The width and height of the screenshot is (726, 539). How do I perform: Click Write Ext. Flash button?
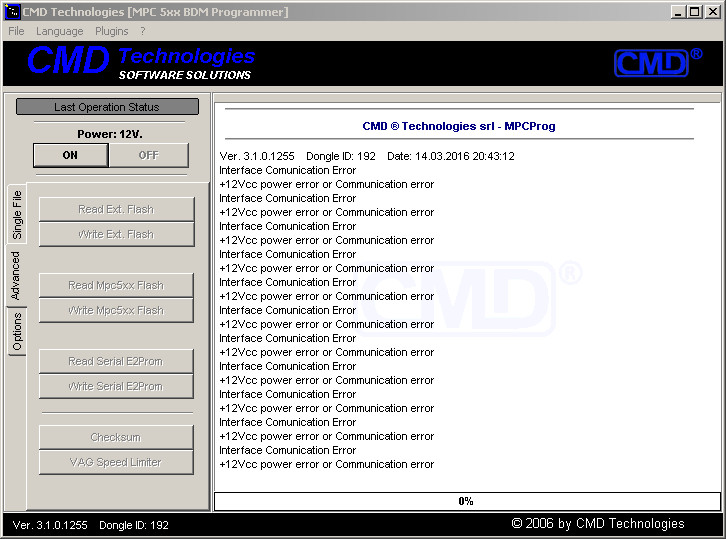coord(116,234)
